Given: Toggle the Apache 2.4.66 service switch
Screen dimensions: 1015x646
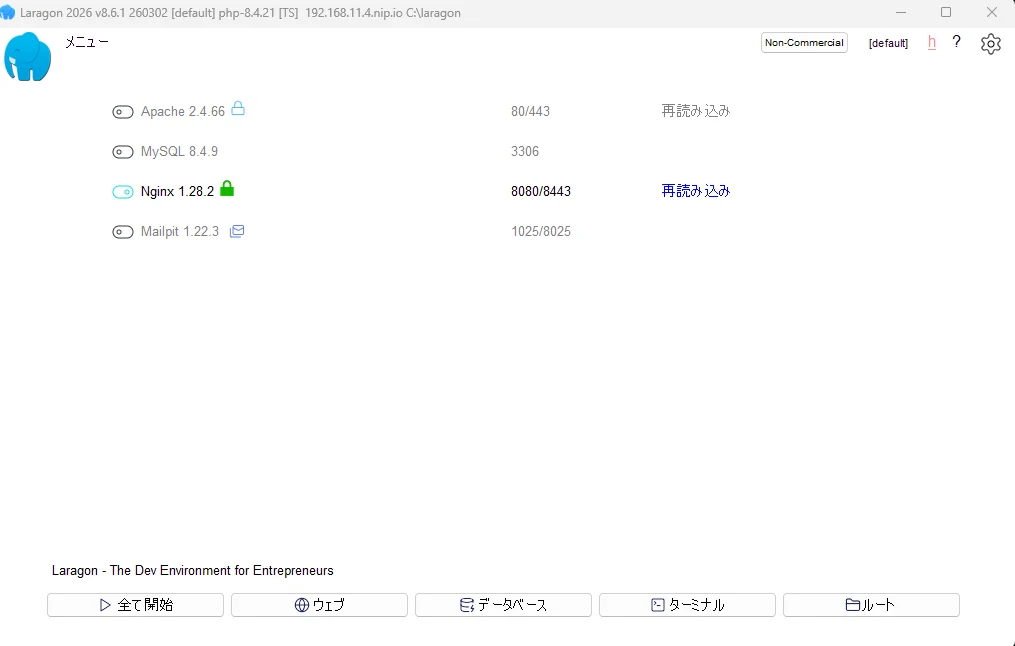Looking at the screenshot, I should tap(122, 112).
